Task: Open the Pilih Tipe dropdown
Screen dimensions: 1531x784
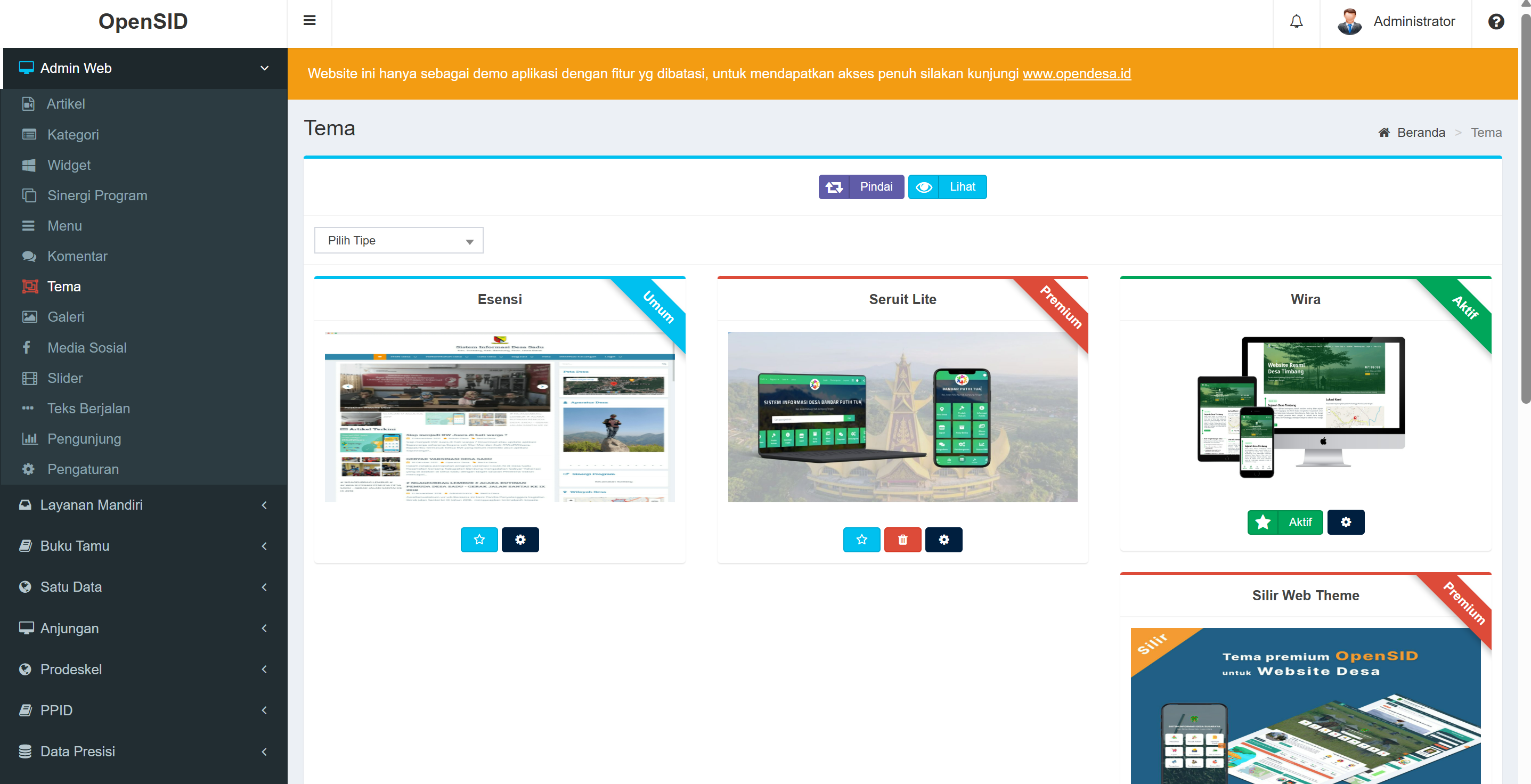Action: pyautogui.click(x=398, y=240)
